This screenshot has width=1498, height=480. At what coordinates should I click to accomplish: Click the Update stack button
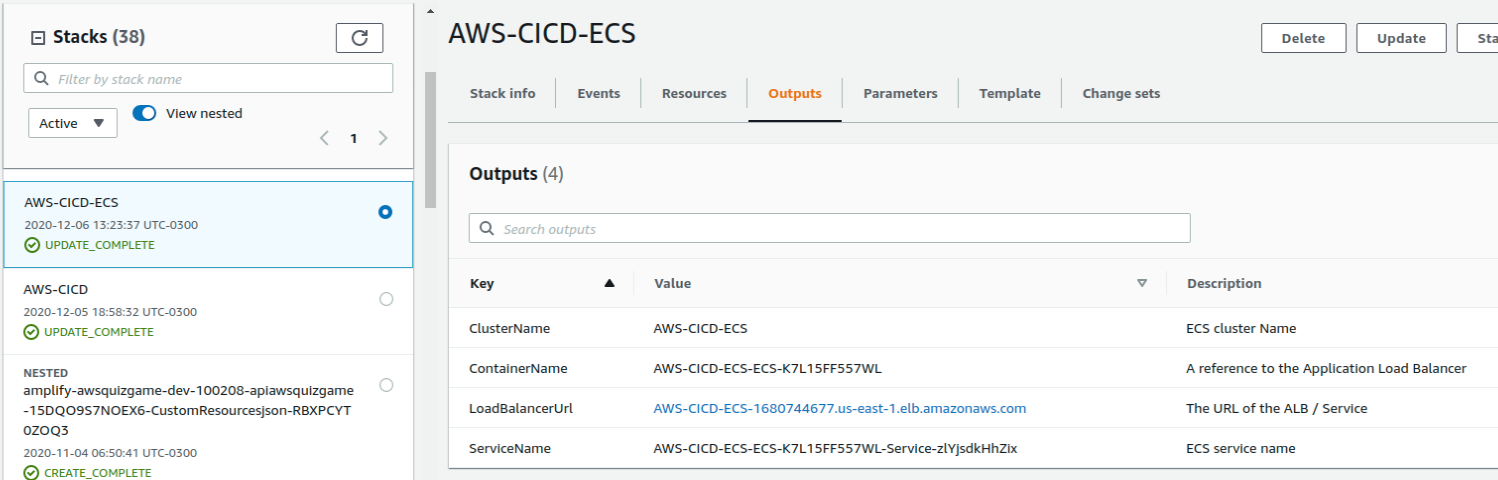pos(1401,38)
